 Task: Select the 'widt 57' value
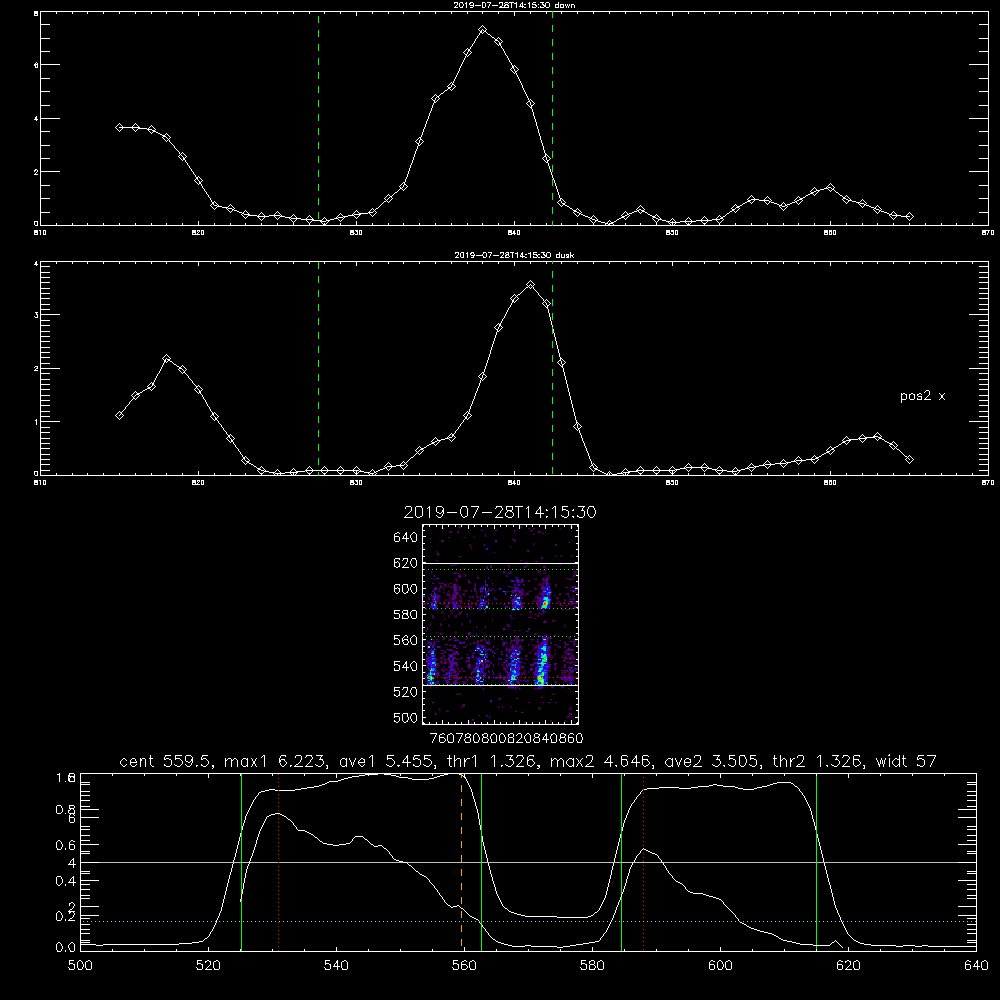(906, 761)
